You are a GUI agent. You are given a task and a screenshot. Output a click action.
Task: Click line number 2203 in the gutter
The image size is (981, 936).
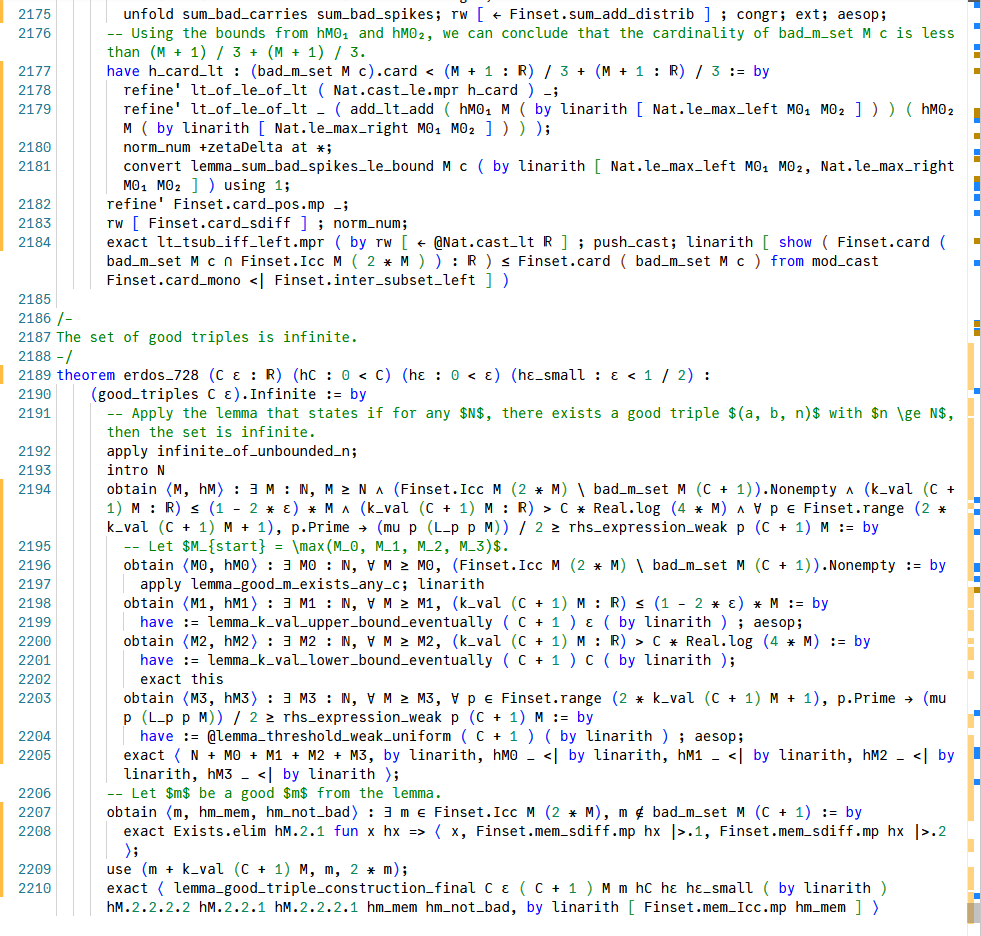point(34,698)
